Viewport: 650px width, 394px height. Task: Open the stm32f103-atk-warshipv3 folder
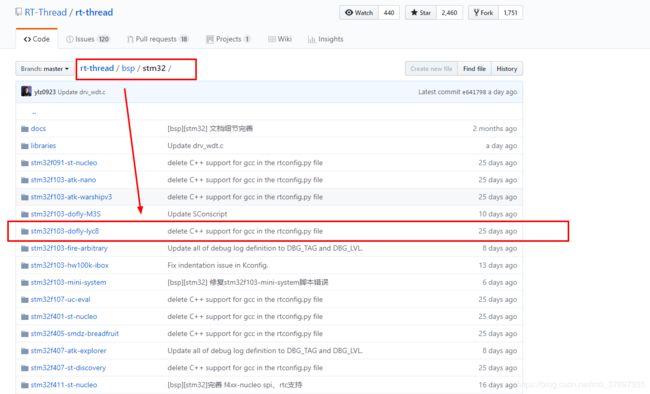coord(71,197)
